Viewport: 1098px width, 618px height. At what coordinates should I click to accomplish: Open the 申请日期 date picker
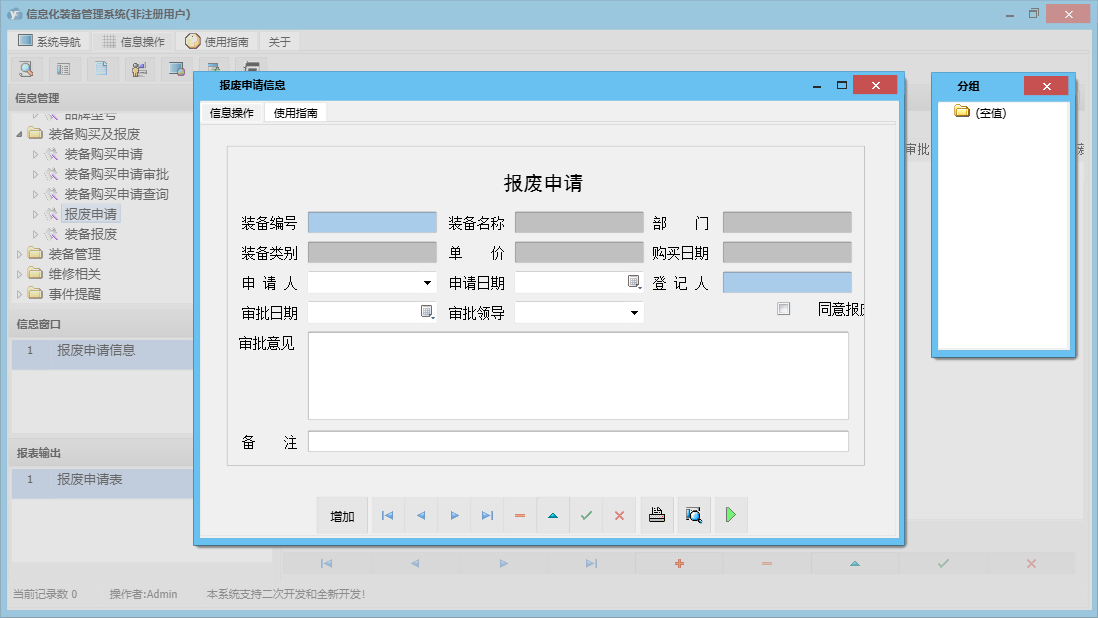point(634,283)
